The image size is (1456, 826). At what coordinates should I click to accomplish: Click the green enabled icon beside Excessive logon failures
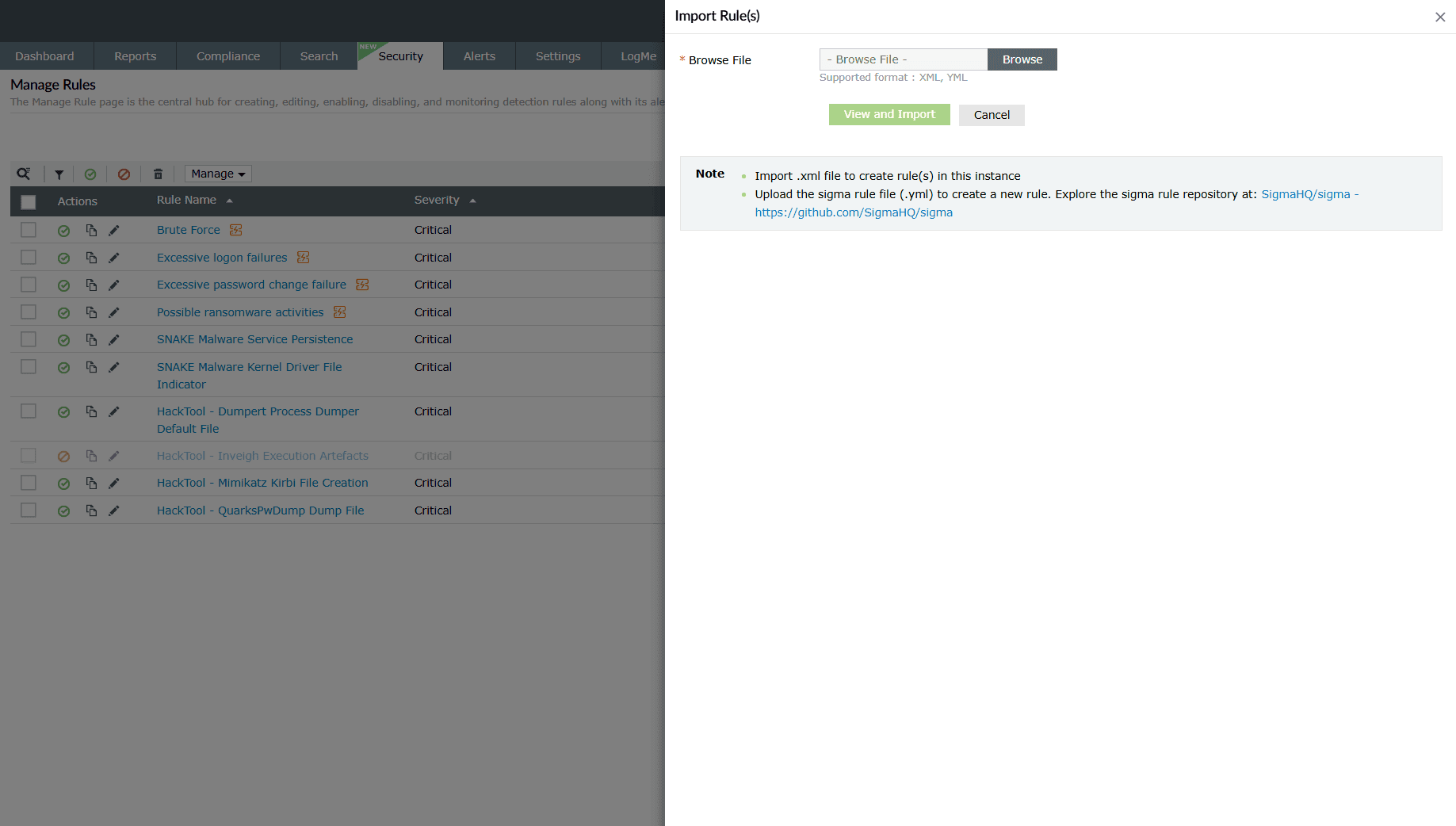point(63,258)
